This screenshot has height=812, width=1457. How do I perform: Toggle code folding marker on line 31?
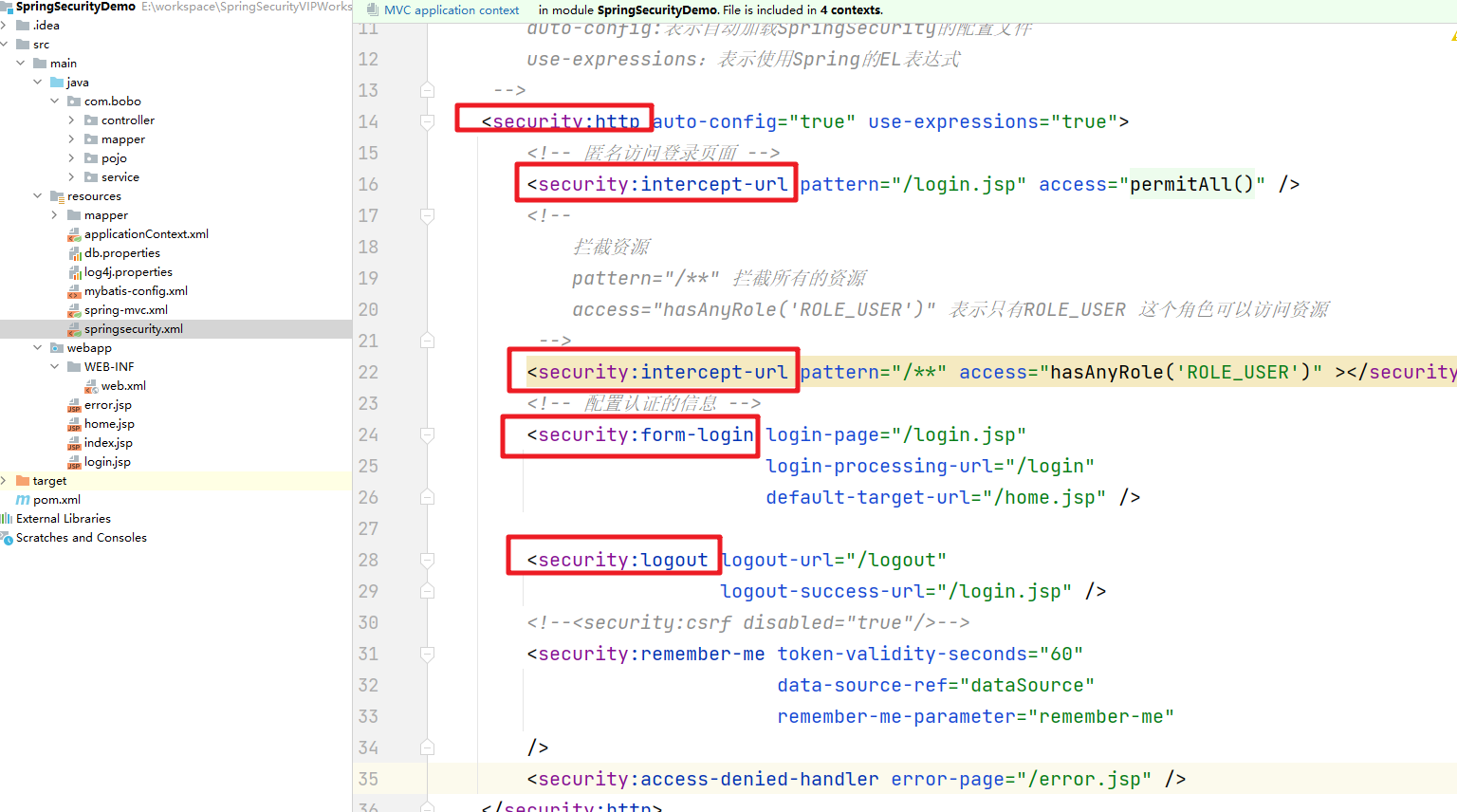tap(427, 654)
